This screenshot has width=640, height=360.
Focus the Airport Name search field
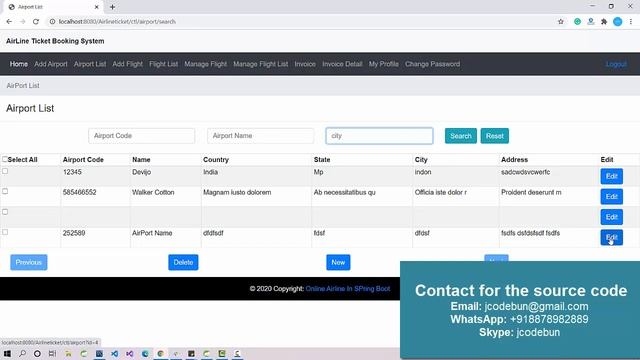tap(260, 136)
